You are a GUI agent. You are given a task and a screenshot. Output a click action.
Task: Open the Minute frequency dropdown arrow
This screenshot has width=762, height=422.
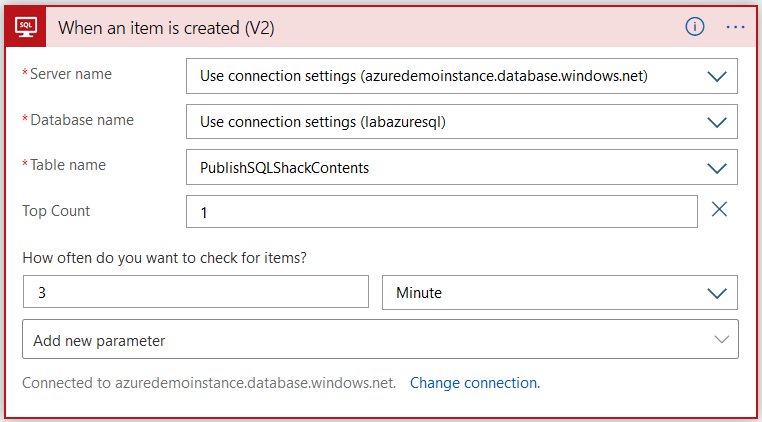(x=716, y=293)
